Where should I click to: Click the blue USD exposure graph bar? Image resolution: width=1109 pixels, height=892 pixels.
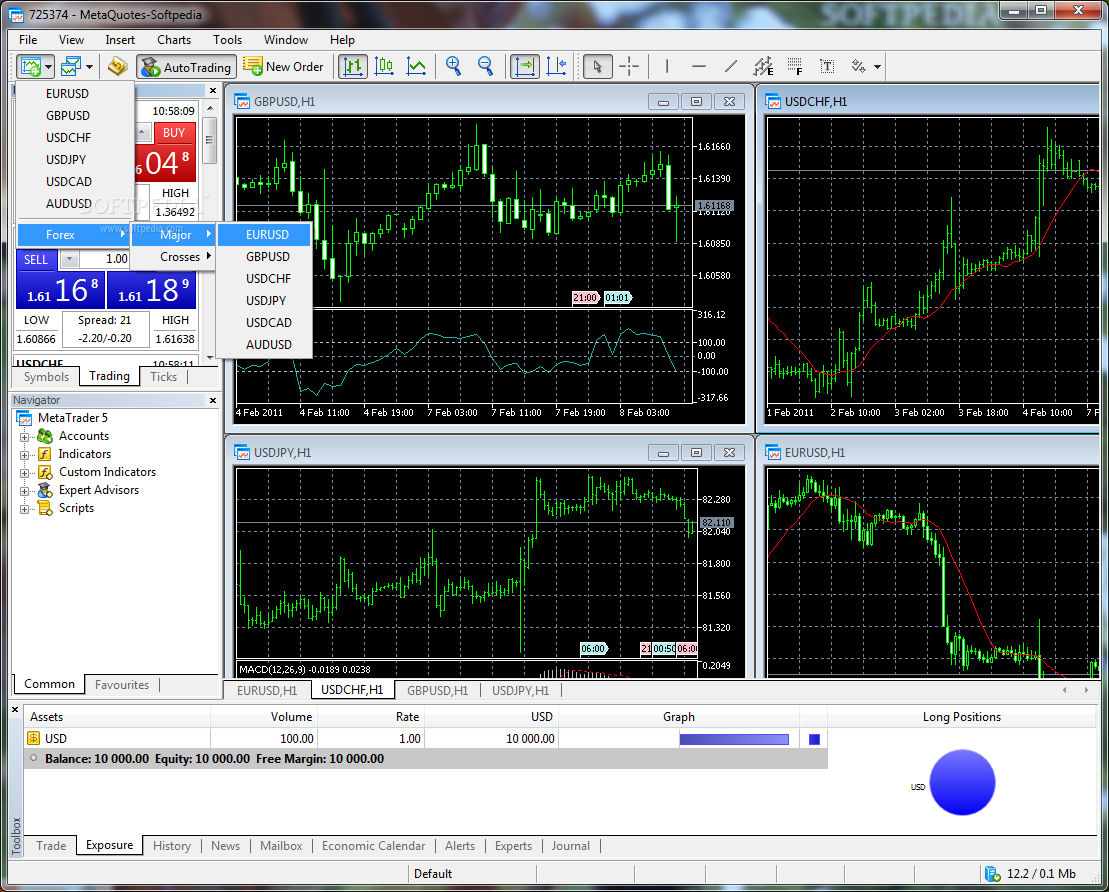(x=734, y=739)
